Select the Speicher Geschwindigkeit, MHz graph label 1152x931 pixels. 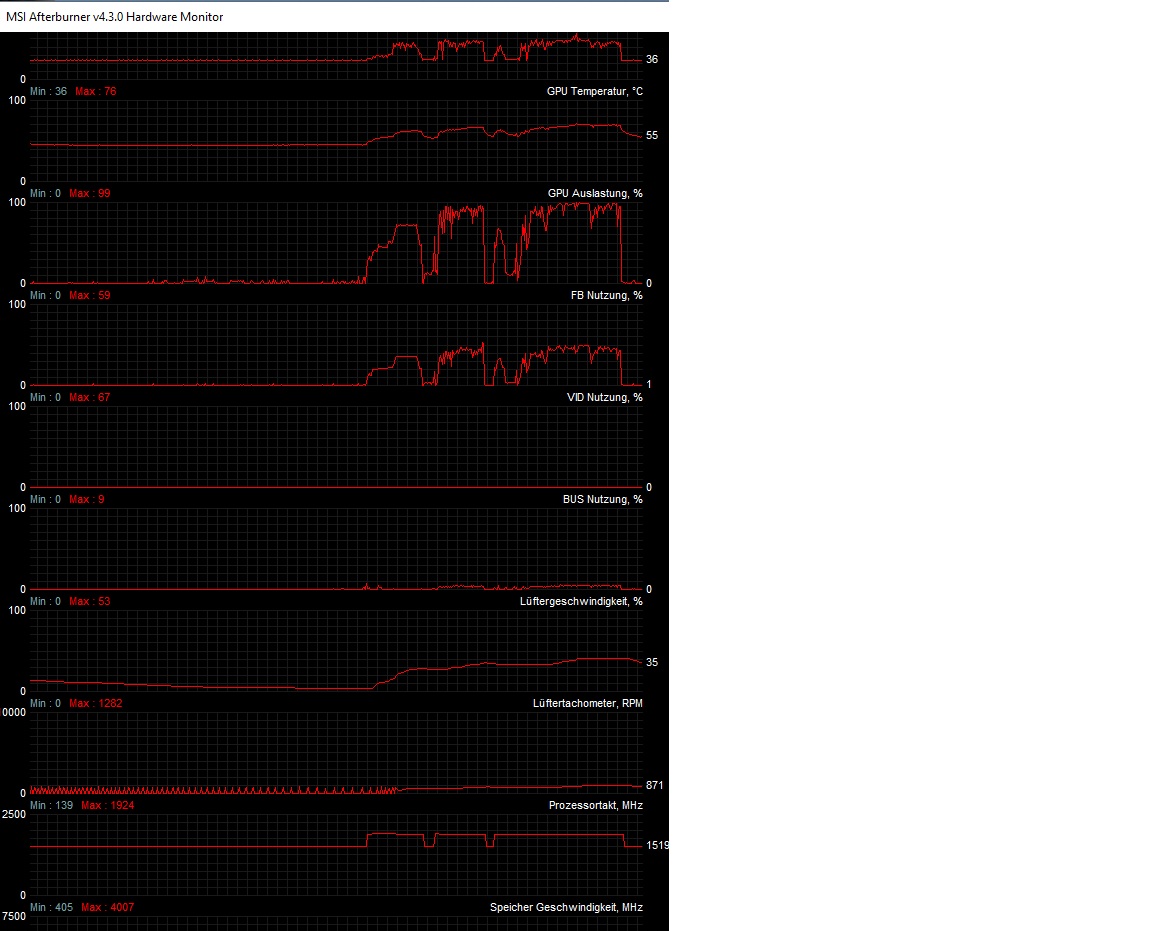point(566,907)
